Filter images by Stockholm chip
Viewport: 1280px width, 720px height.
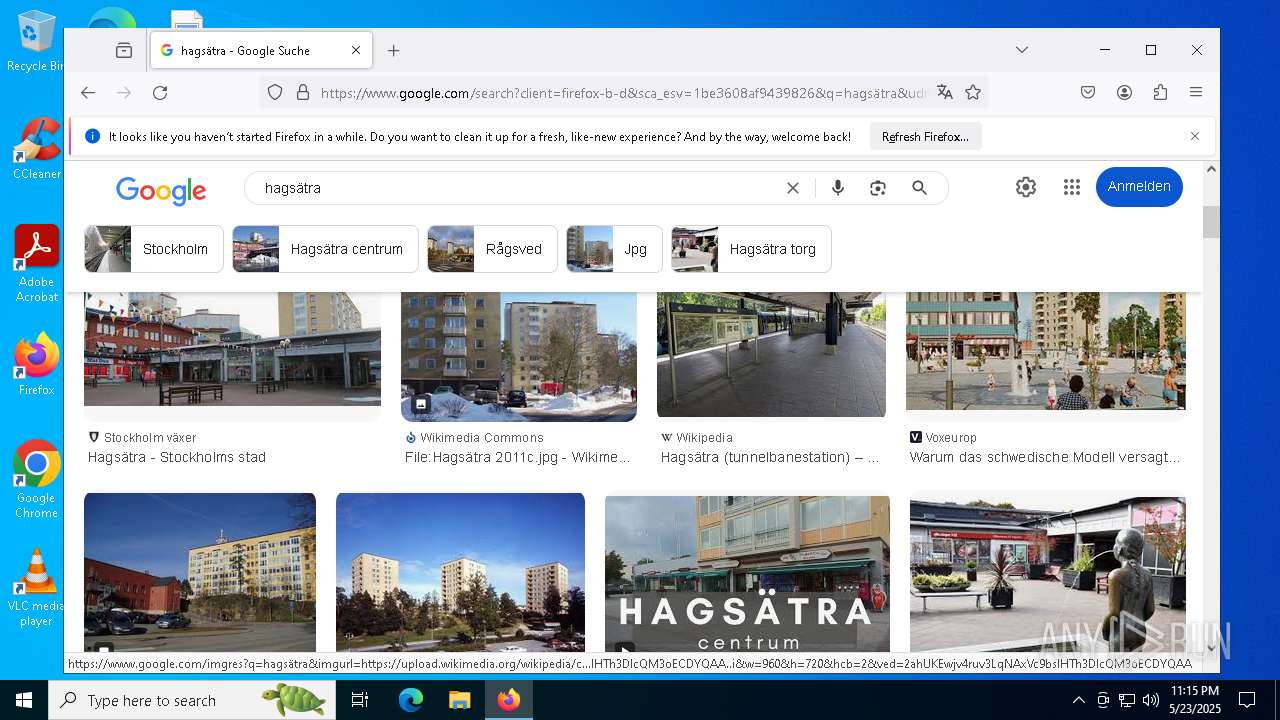coord(154,249)
